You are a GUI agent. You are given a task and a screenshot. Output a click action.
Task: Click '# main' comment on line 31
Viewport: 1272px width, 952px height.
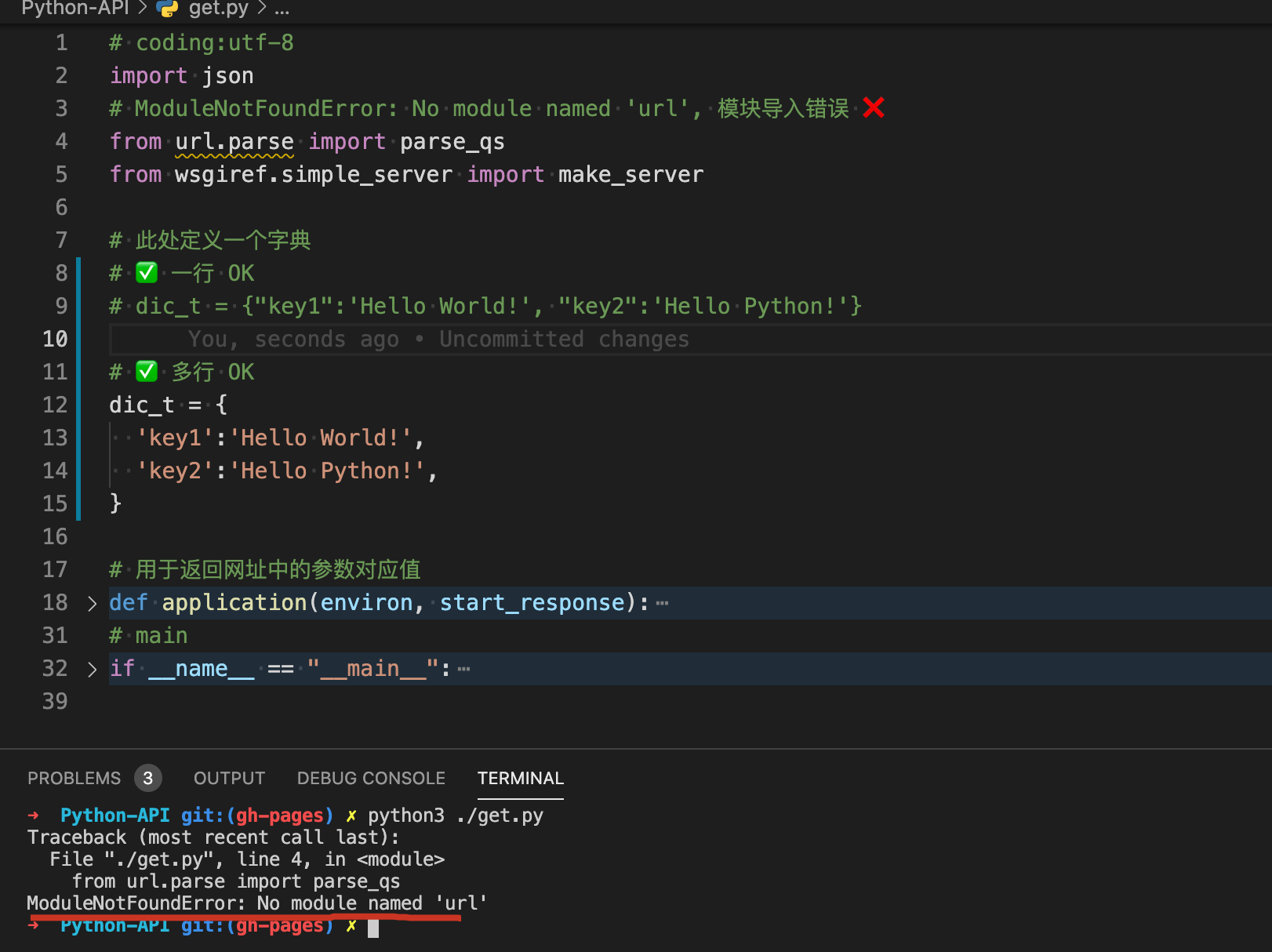click(148, 635)
